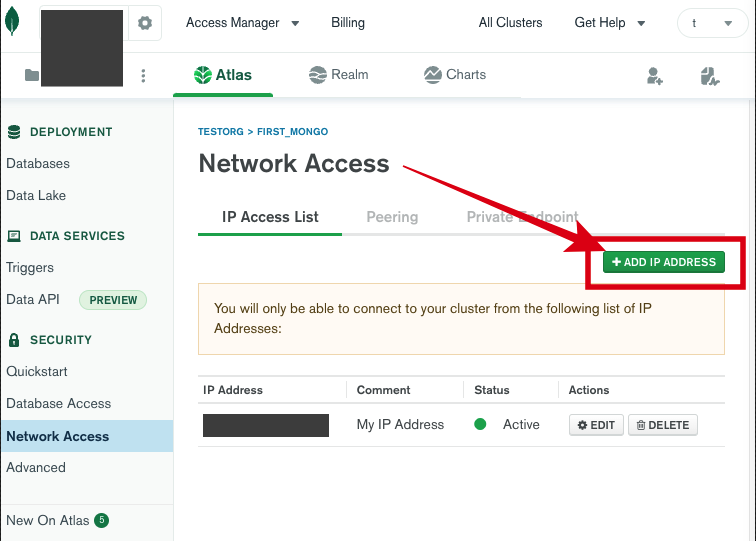756x541 pixels.
Task: Open the project options three-dot menu
Action: click(143, 76)
